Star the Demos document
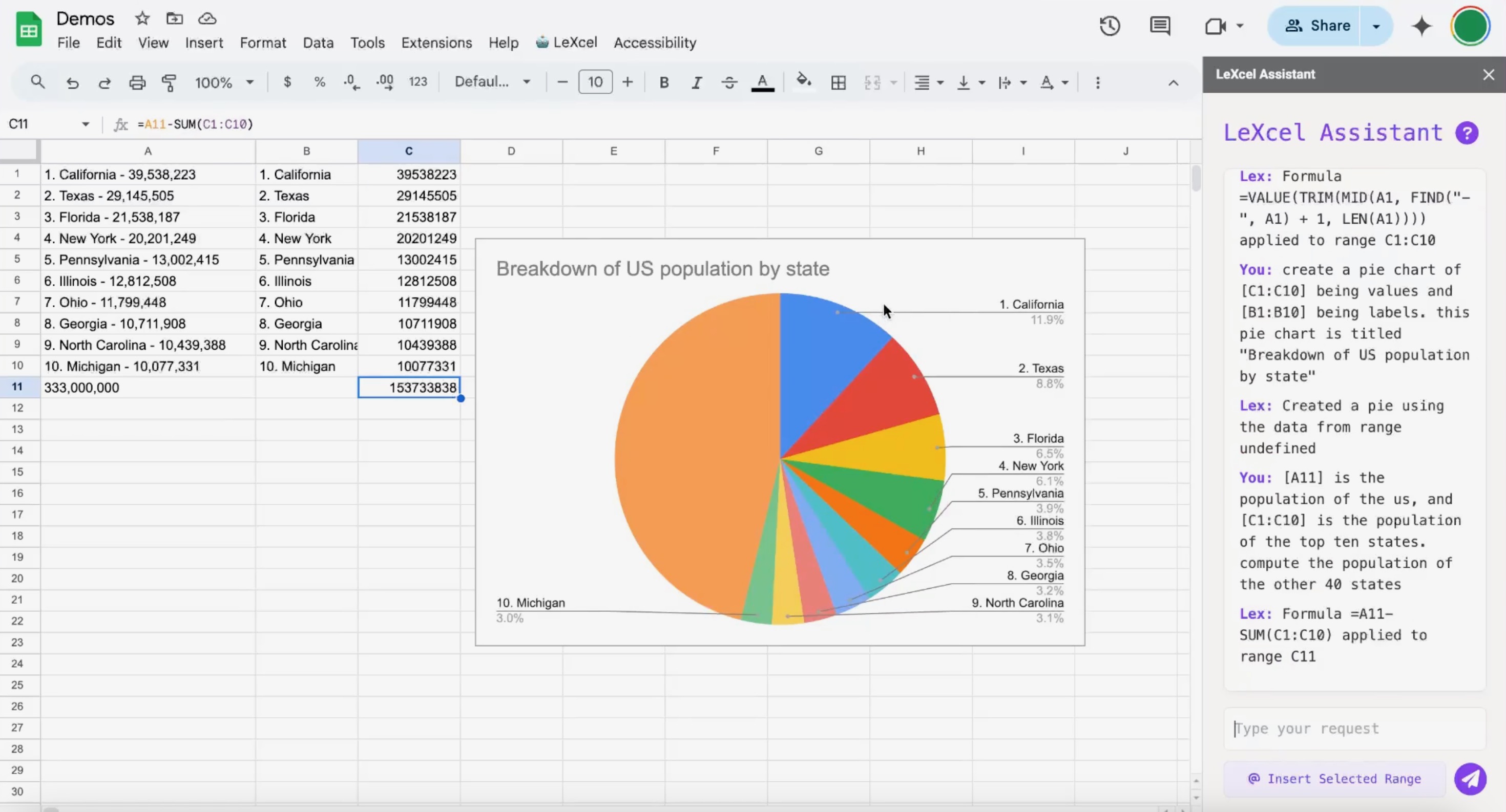Image resolution: width=1506 pixels, height=812 pixels. click(142, 19)
